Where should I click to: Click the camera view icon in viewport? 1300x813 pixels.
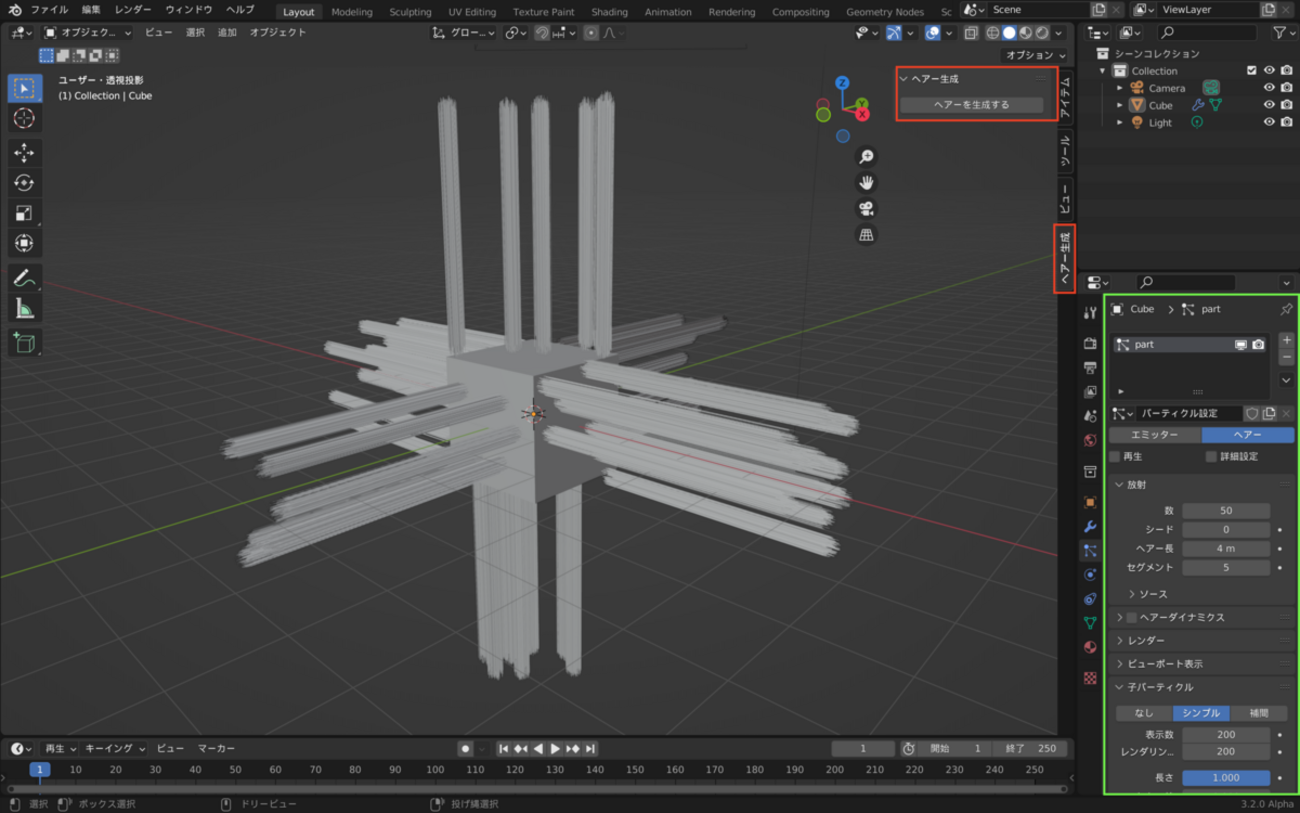click(866, 209)
